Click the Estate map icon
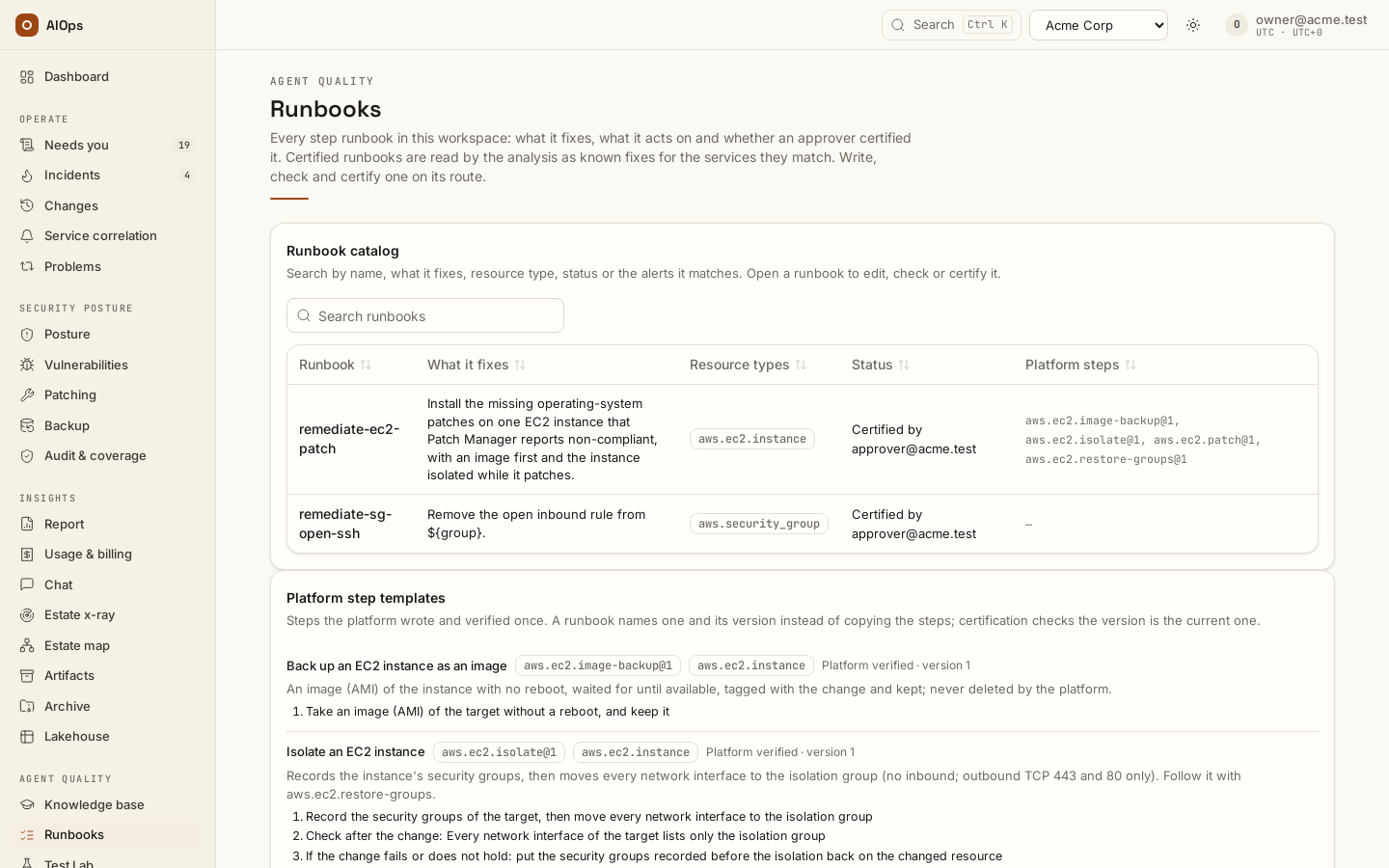The height and width of the screenshot is (868, 1389). (27, 645)
